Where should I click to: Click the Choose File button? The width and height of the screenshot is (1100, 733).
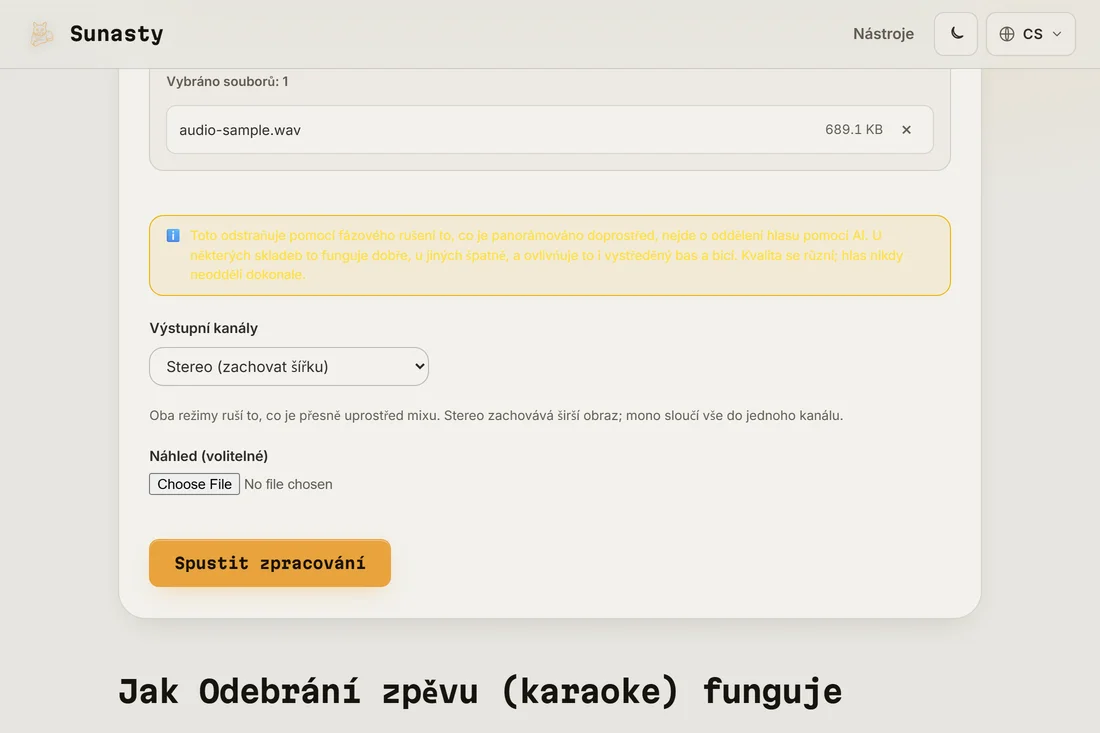[194, 484]
